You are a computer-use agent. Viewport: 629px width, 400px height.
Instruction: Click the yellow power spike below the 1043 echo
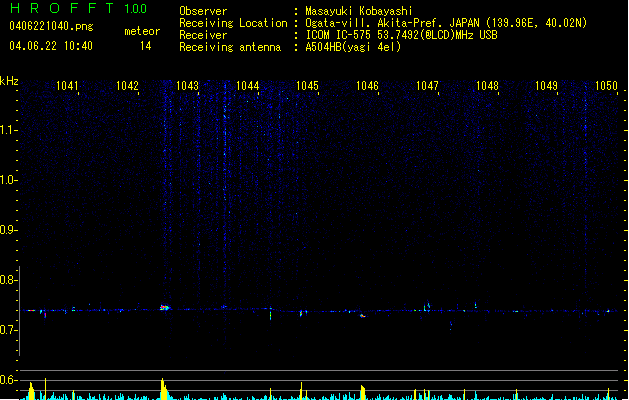[x=164, y=389]
